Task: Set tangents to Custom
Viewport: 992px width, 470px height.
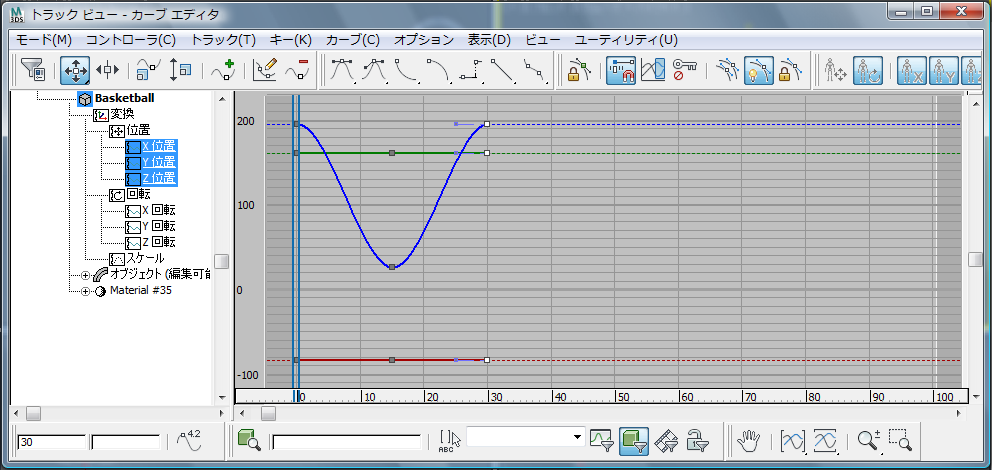Action: point(375,70)
